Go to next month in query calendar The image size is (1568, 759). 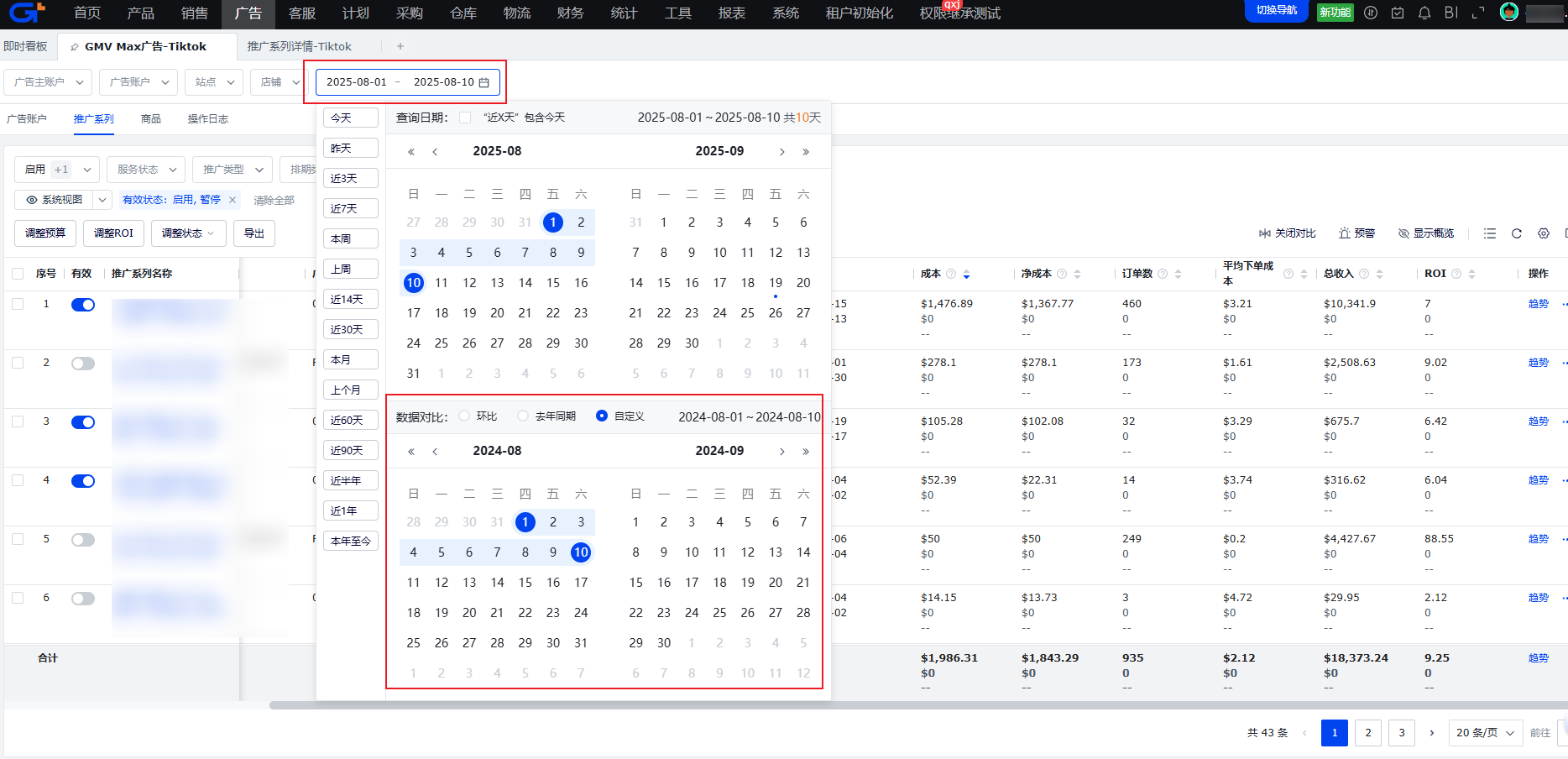pos(782,152)
